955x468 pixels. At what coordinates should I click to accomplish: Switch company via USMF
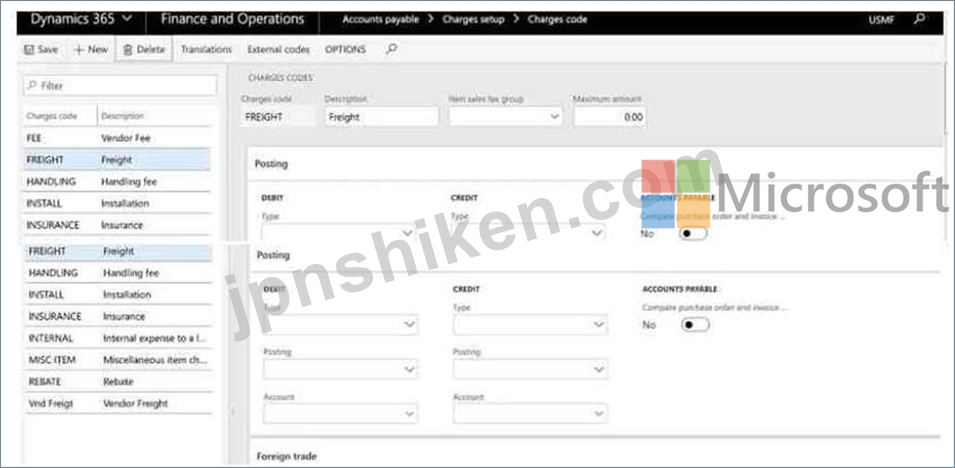881,20
